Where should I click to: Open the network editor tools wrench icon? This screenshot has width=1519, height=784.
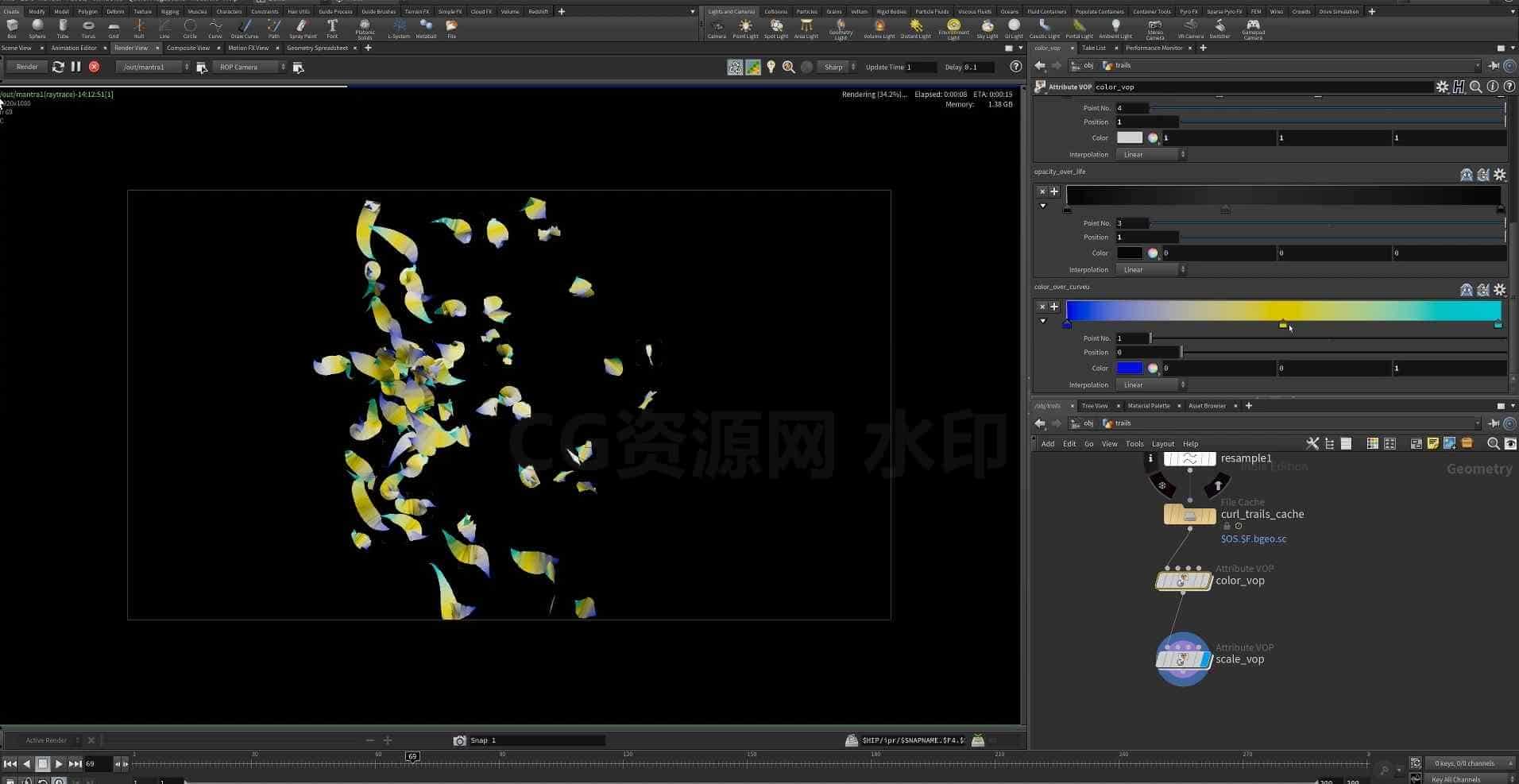(1312, 443)
